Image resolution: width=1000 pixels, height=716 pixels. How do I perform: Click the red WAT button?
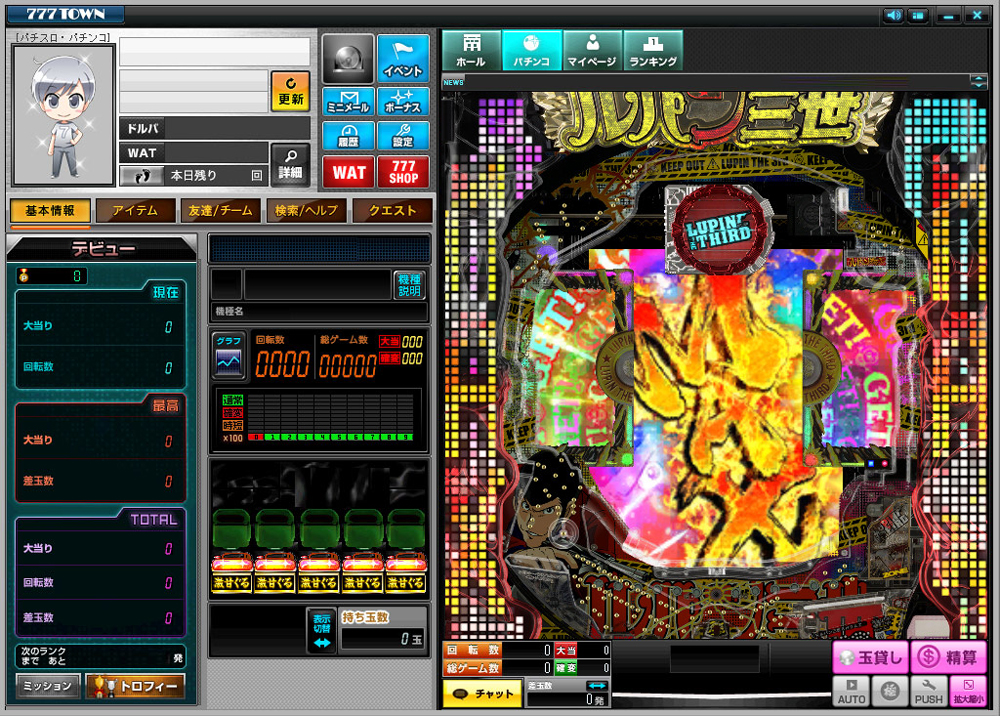pyautogui.click(x=348, y=172)
